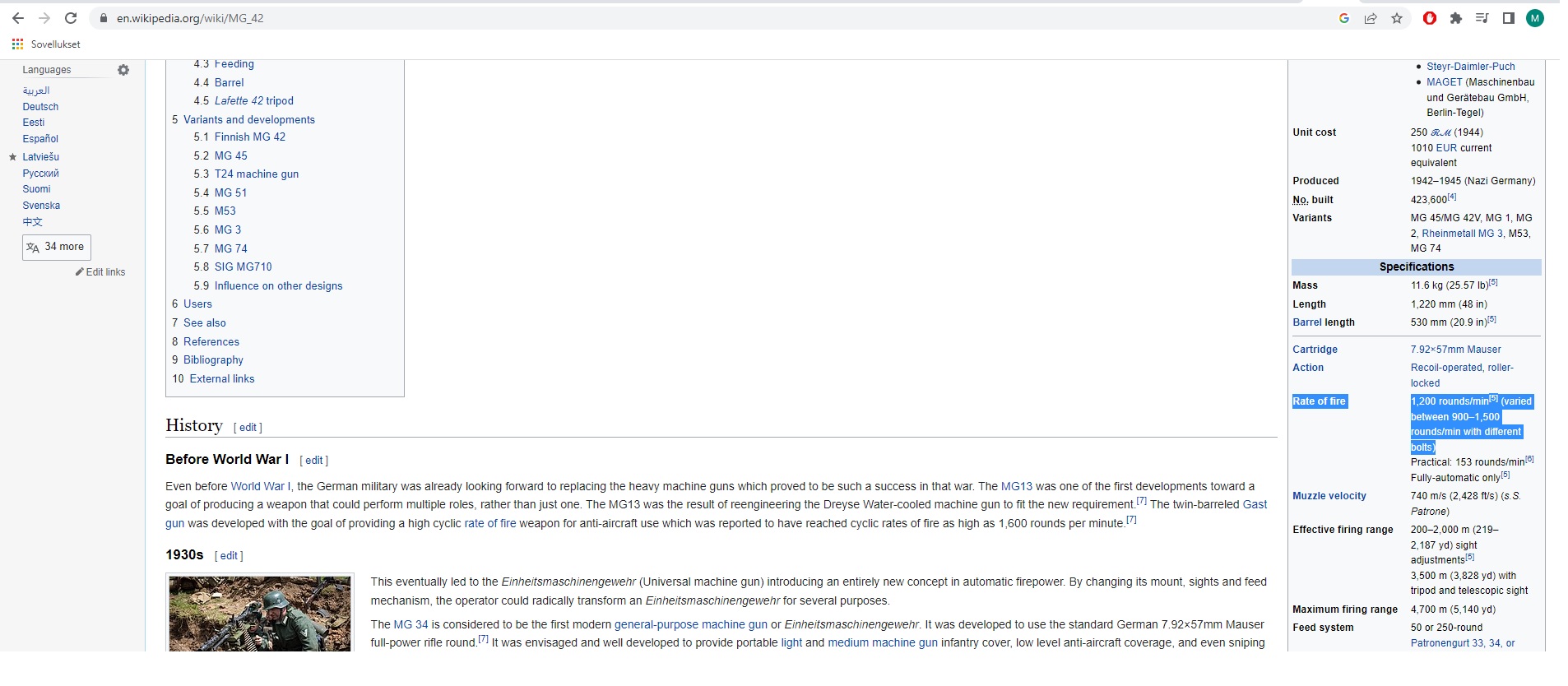Open the language settings gear icon
Screen dimensions: 1568x686
pos(123,70)
